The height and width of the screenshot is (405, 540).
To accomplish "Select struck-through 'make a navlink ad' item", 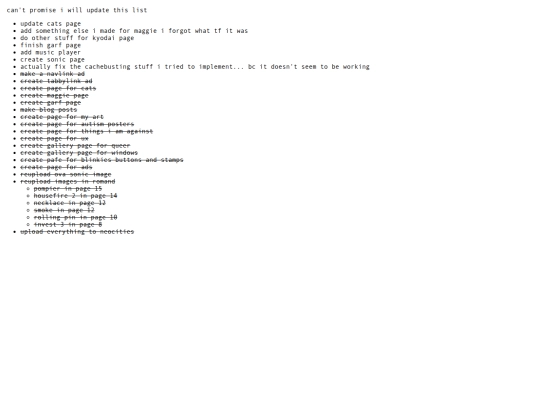I will (x=52, y=74).
